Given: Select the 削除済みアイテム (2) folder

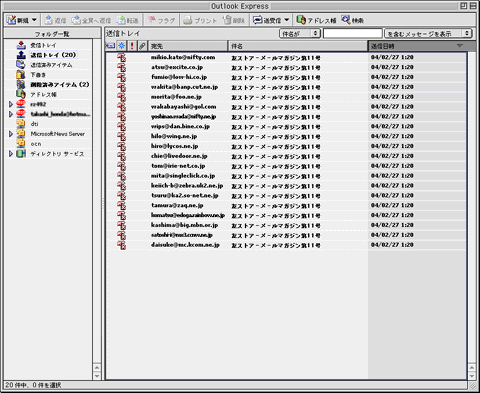Looking at the screenshot, I should coord(60,84).
